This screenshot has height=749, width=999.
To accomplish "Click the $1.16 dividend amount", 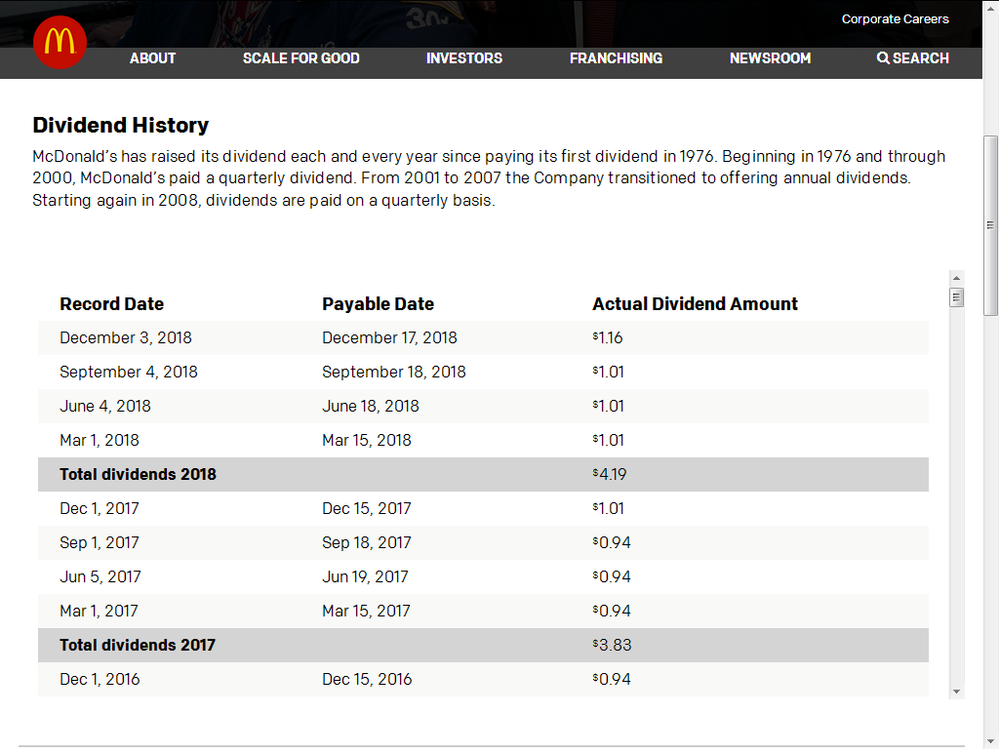I will point(608,338).
